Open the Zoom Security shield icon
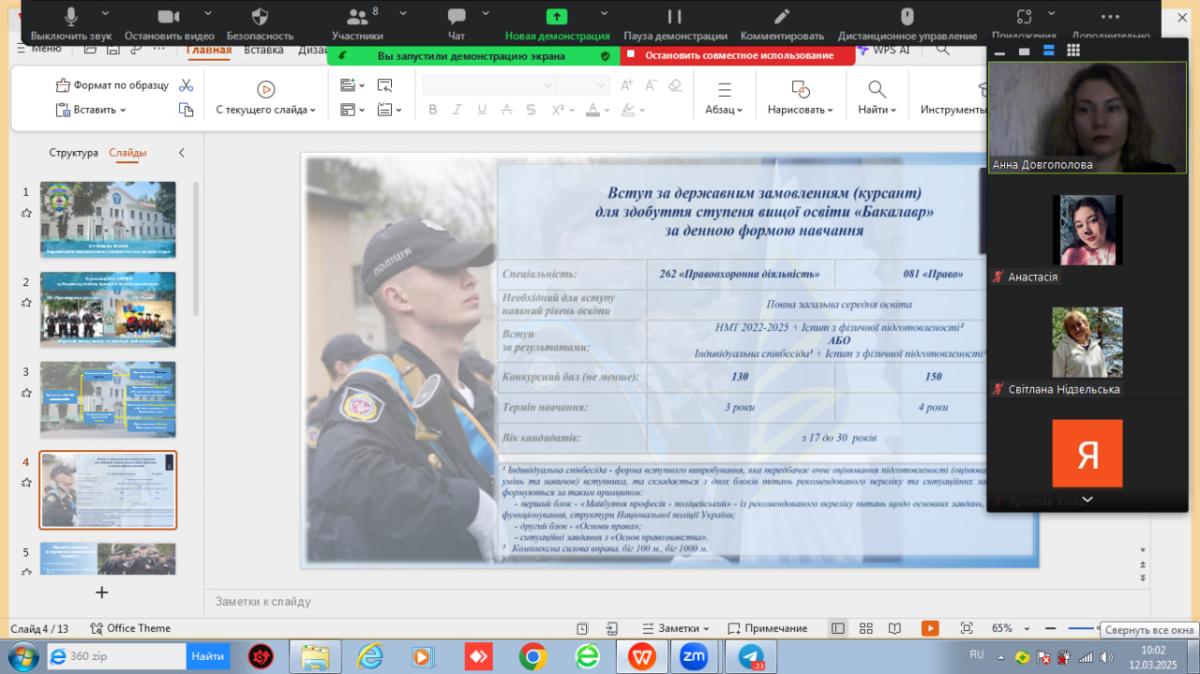Screen dimensions: 1200x674 (x=259, y=17)
